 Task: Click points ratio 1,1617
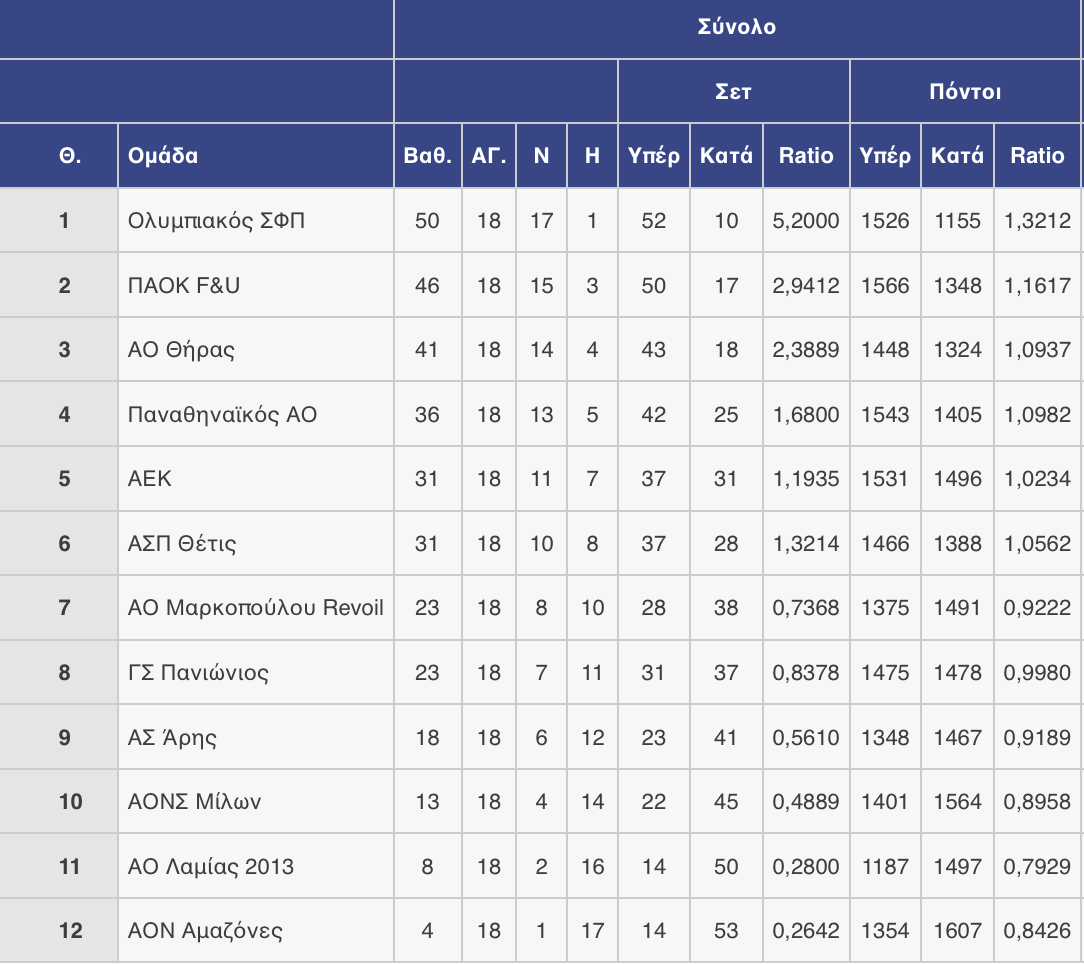click(x=1037, y=285)
